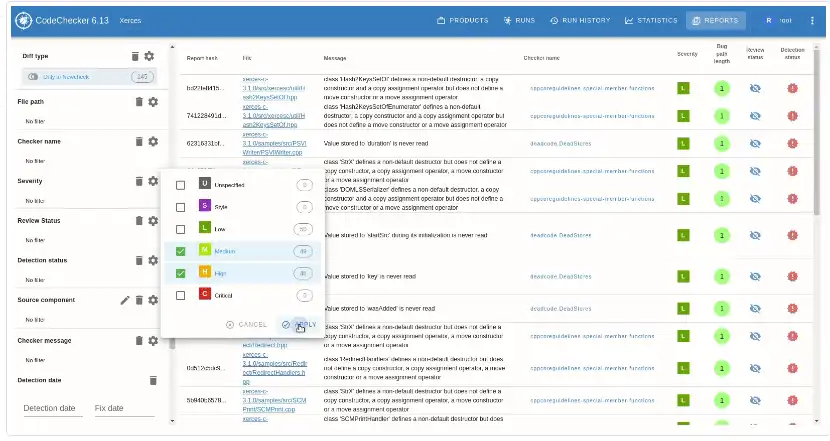Open Detection status filter gear dropdown
Image resolution: width=830 pixels, height=441 pixels.
153,260
